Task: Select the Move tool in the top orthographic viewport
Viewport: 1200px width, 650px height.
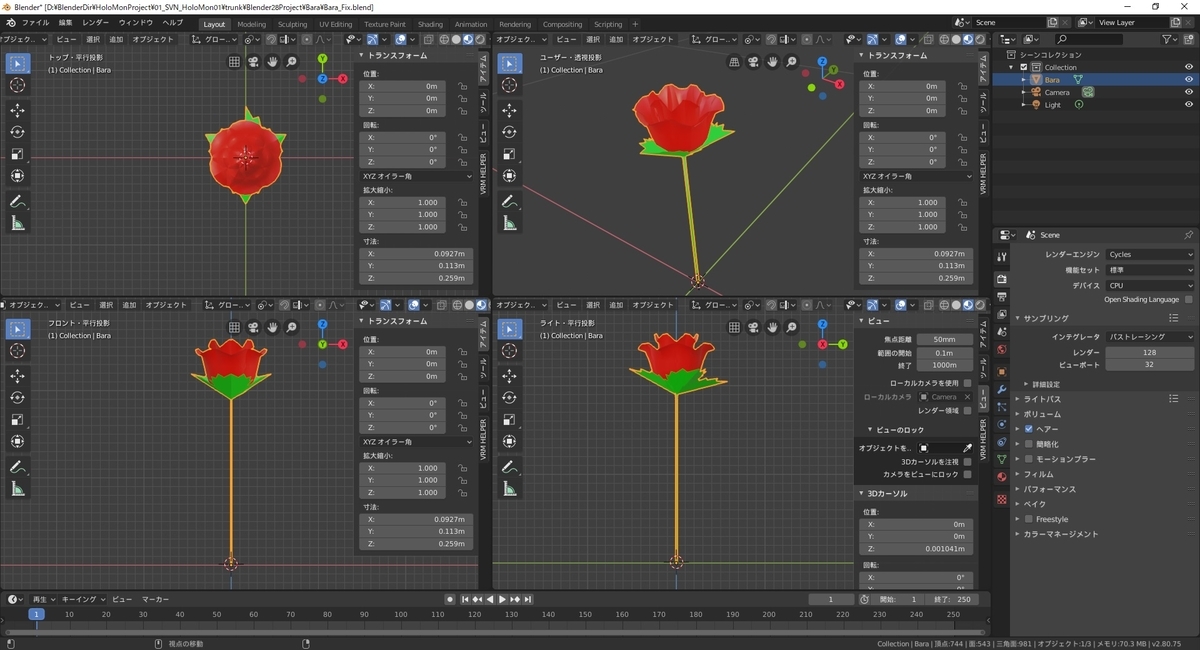Action: [x=18, y=109]
